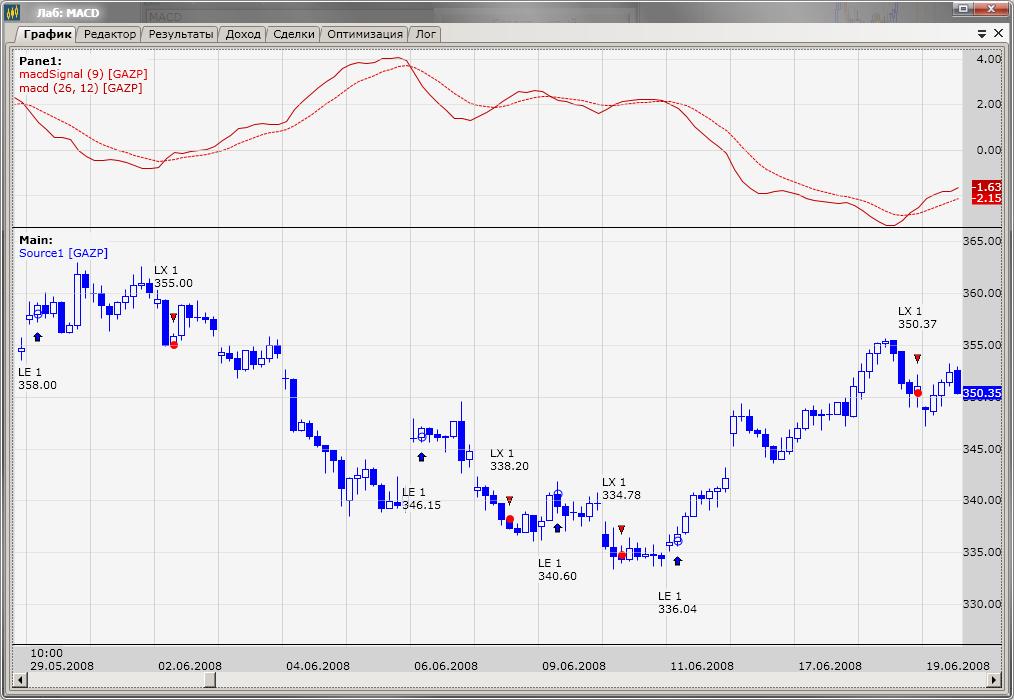Image resolution: width=1014 pixels, height=700 pixels.
Task: Go to the Оптимизация tab
Action: pyautogui.click(x=365, y=33)
